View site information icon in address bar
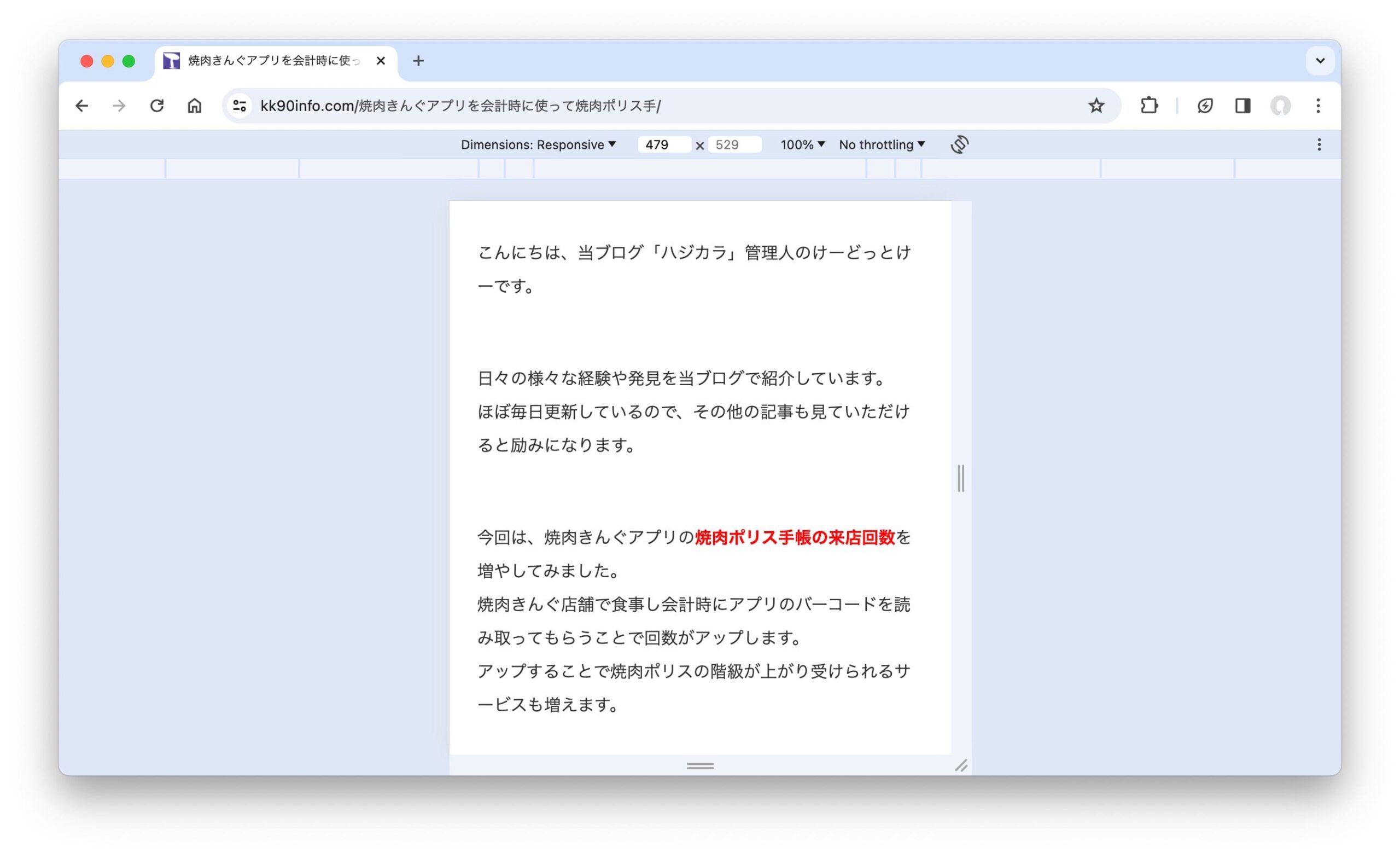The height and width of the screenshot is (853, 1400). pyautogui.click(x=239, y=106)
